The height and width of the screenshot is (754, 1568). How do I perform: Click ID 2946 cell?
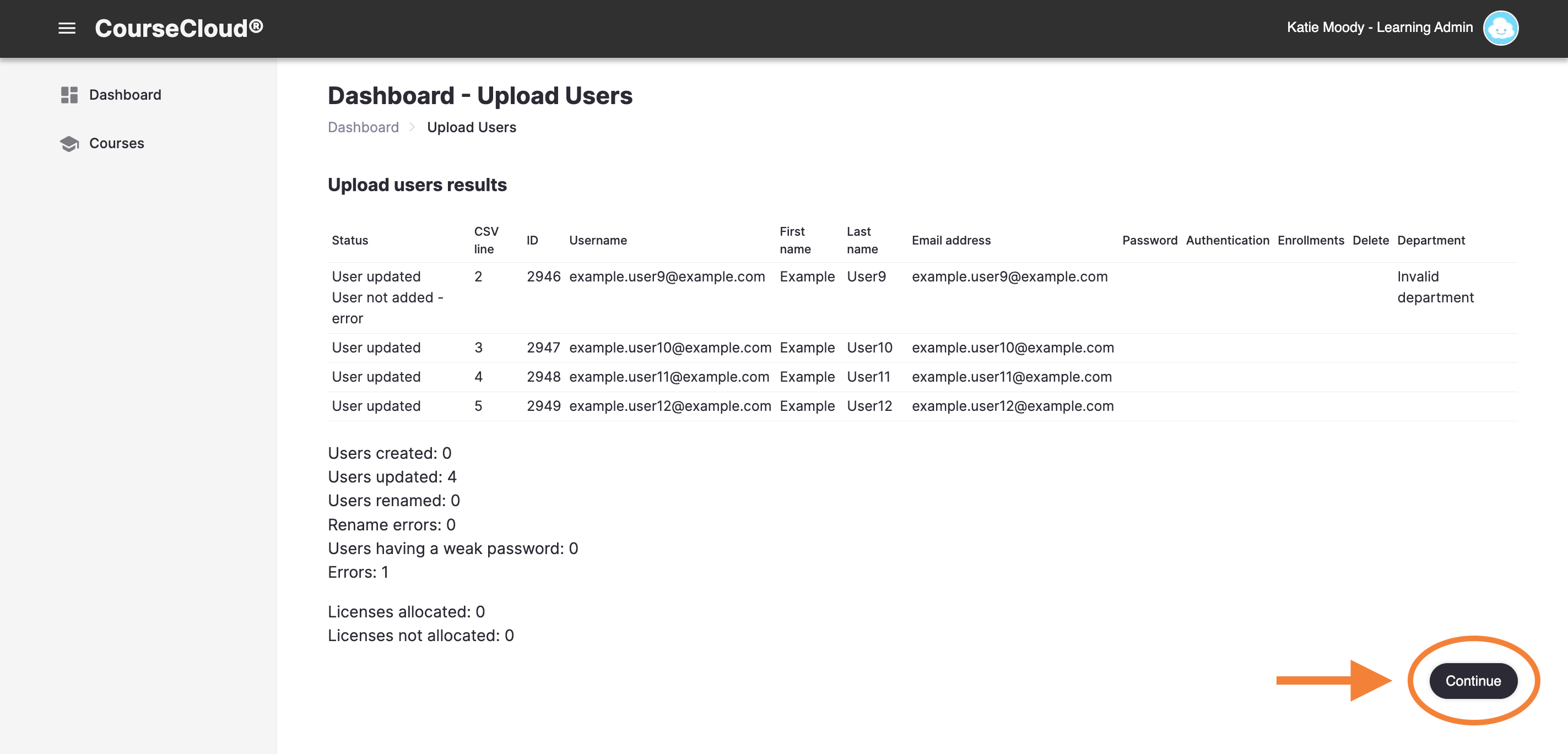pos(543,277)
